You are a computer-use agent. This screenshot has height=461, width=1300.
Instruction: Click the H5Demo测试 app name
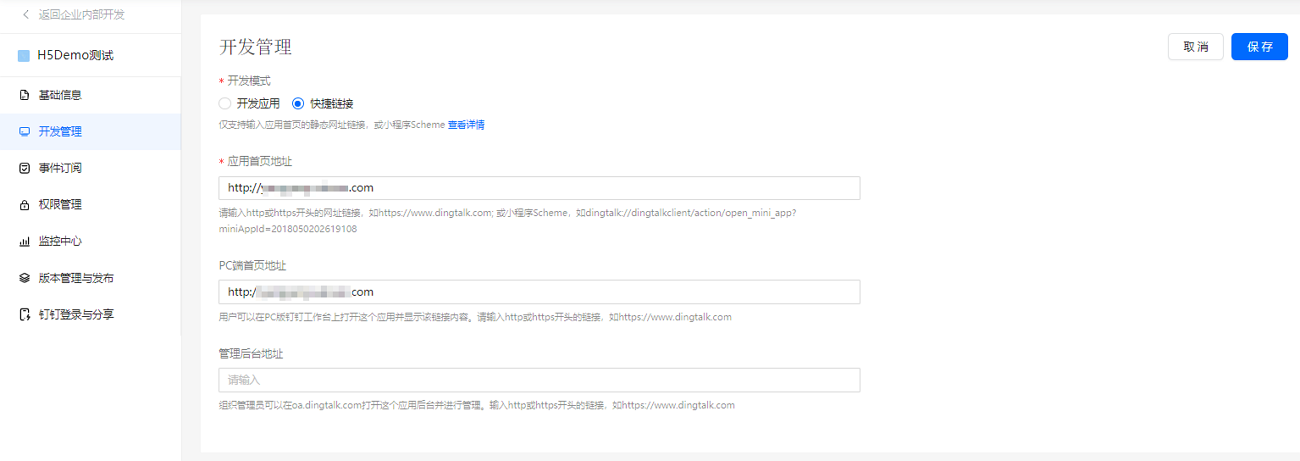click(x=75, y=56)
